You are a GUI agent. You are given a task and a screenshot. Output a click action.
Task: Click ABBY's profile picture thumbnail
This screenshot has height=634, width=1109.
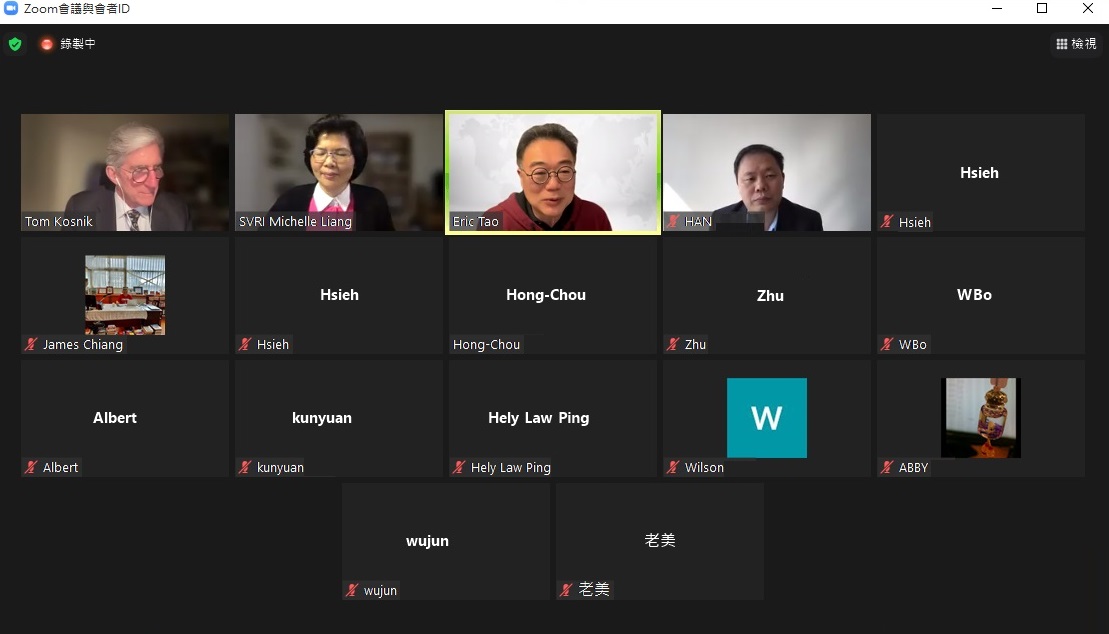pyautogui.click(x=981, y=417)
